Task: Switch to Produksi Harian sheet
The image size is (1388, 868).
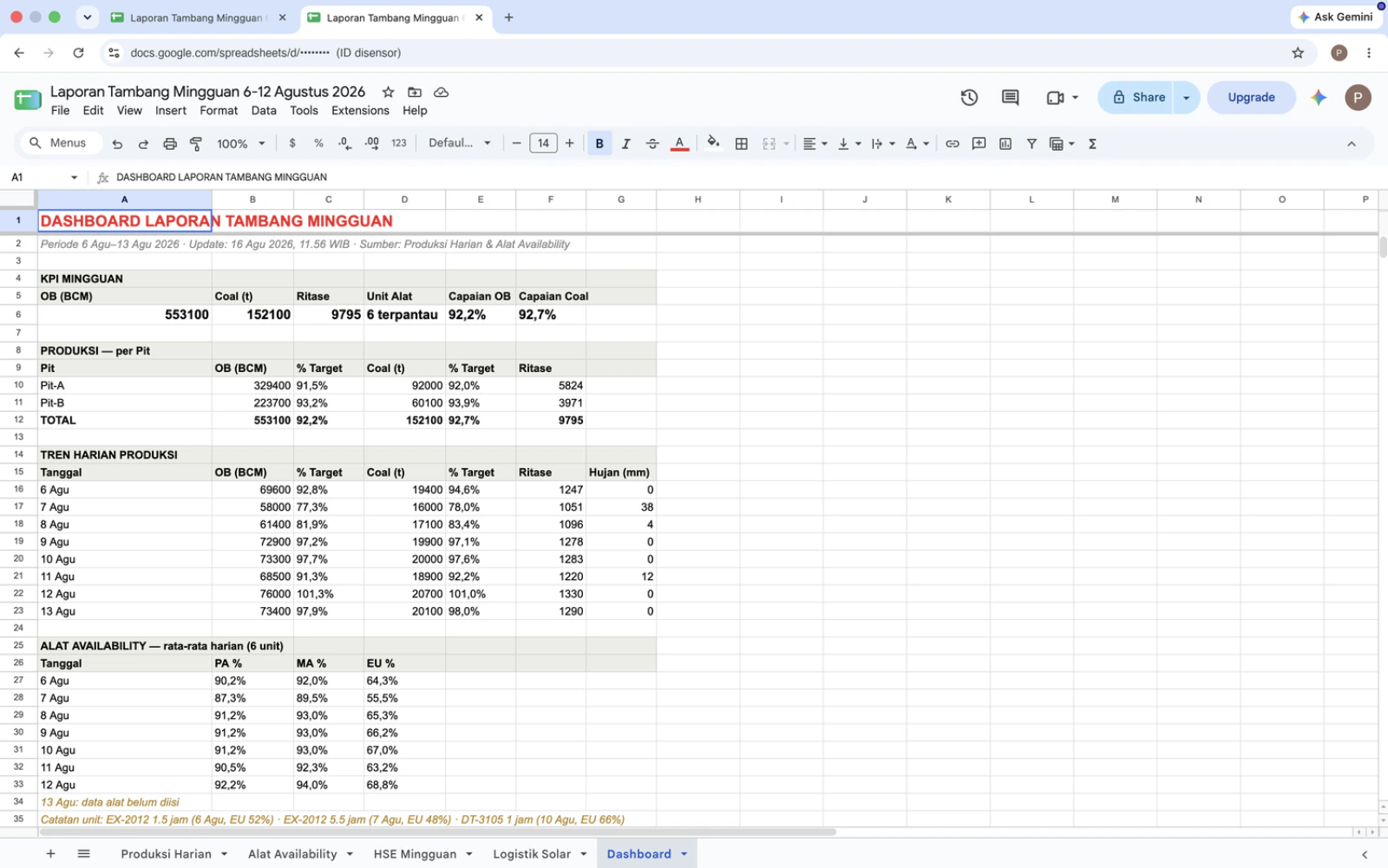Action: [x=166, y=854]
